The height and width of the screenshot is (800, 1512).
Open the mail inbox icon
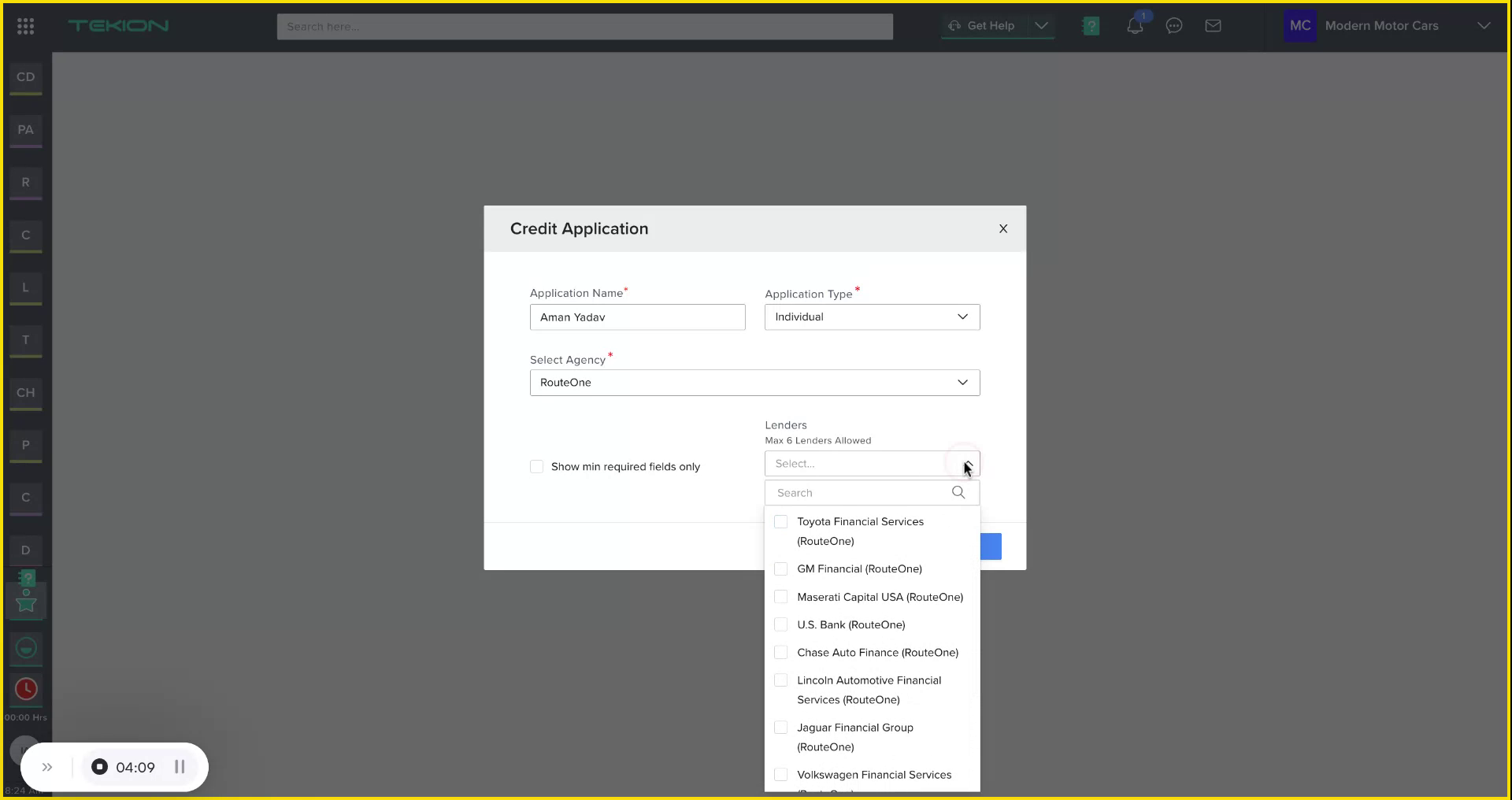[1214, 25]
